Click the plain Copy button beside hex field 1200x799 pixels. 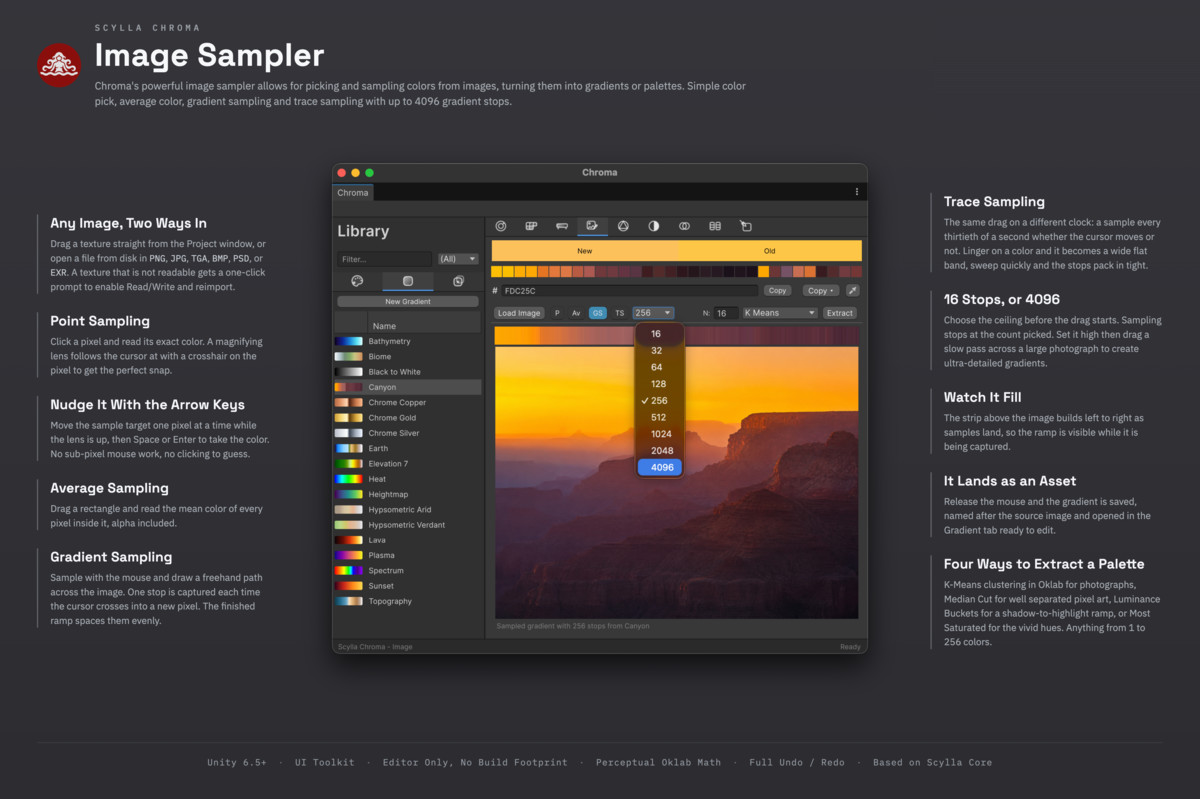777,290
